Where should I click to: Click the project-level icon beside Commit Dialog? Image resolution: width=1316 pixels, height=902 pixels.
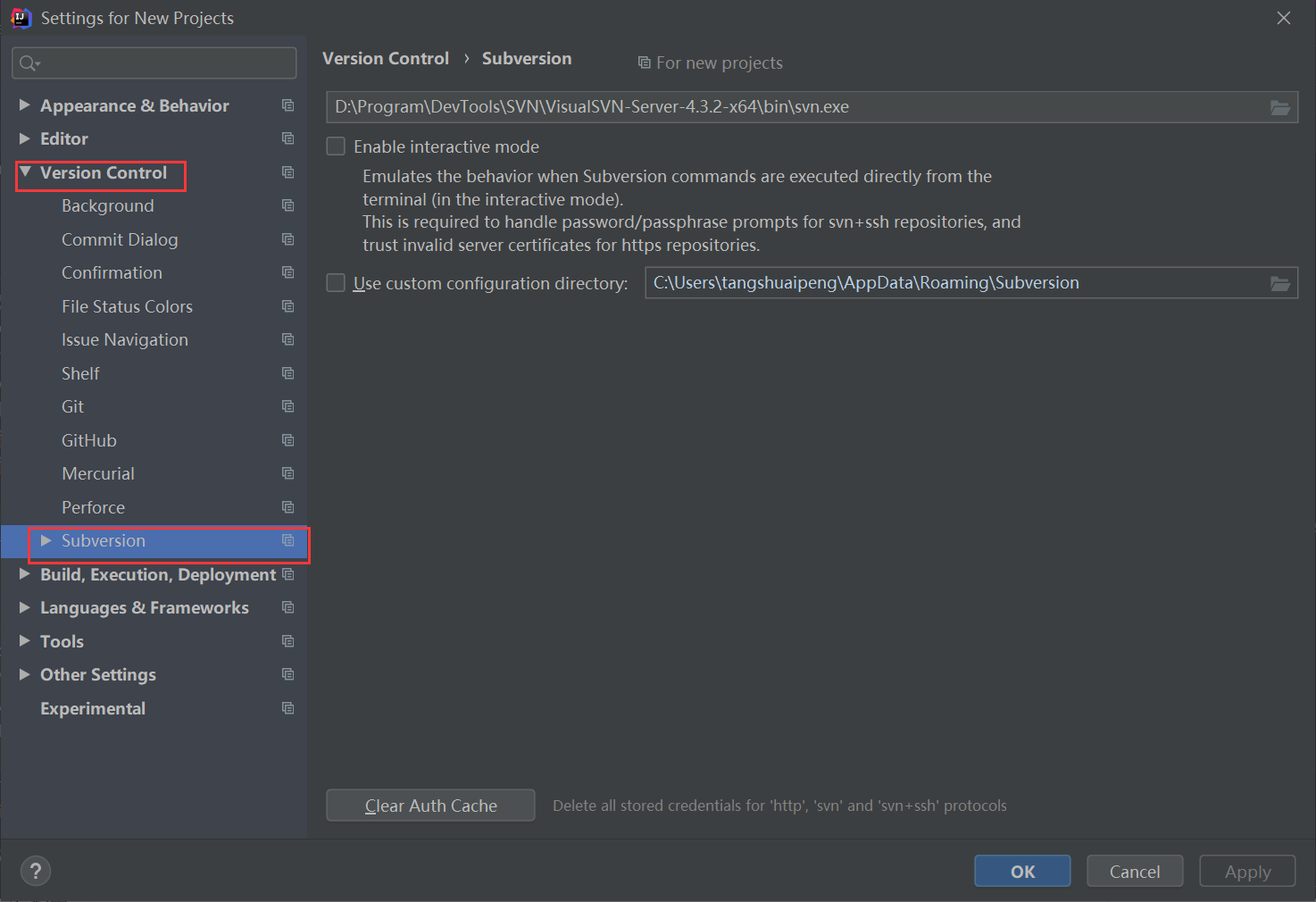coord(287,239)
